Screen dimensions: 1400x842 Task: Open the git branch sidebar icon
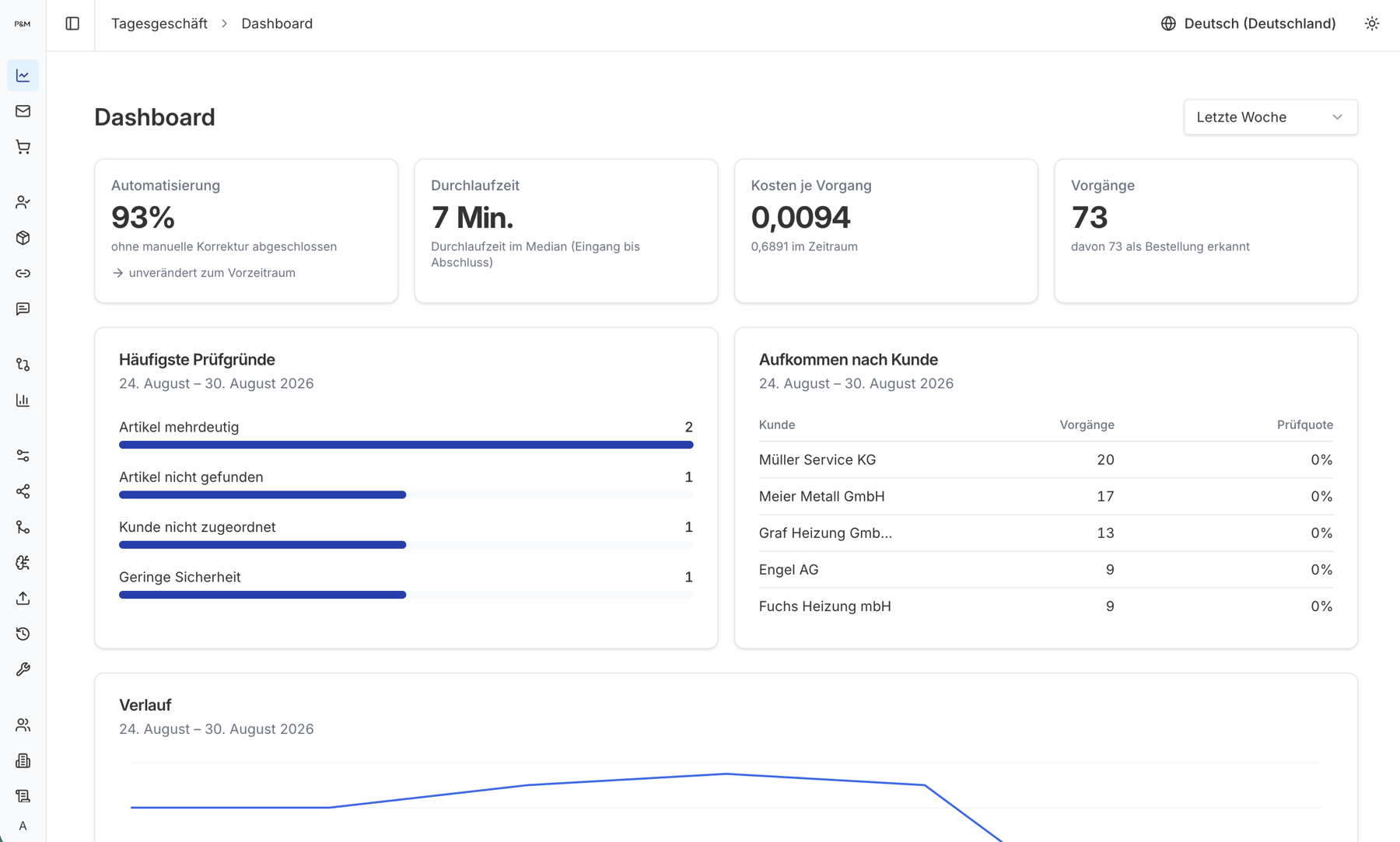pyautogui.click(x=23, y=527)
